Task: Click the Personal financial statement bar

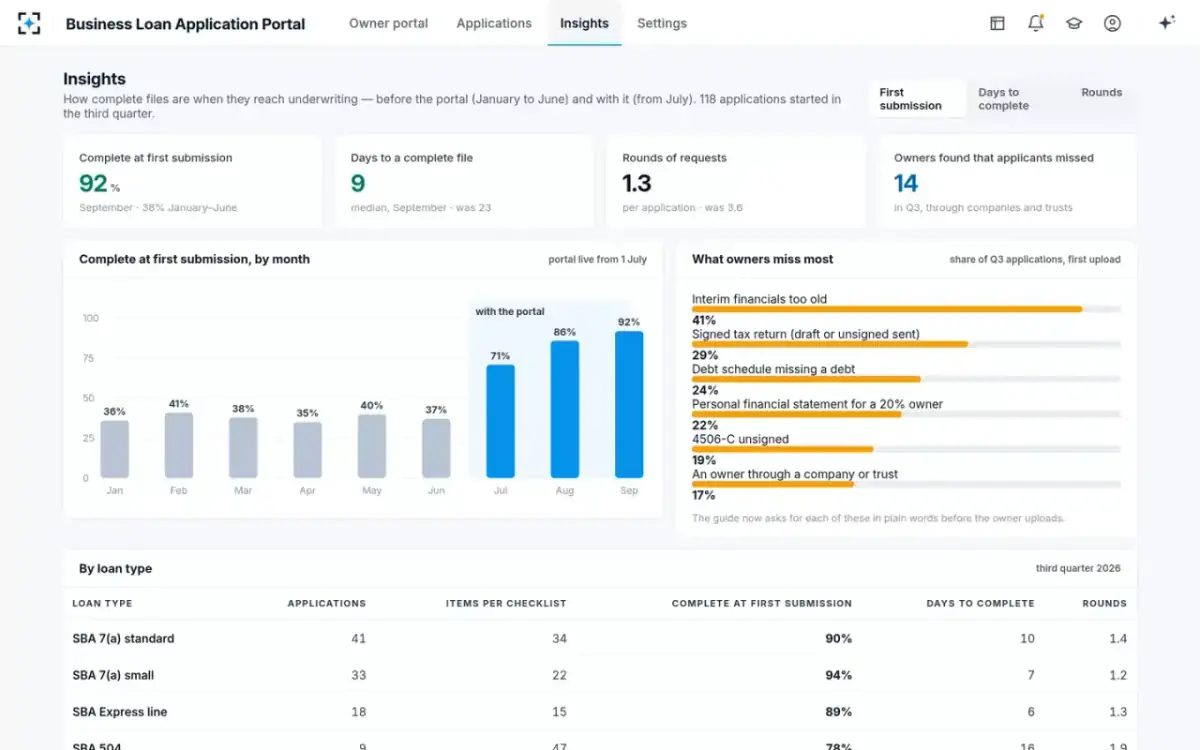Action: [x=906, y=414]
